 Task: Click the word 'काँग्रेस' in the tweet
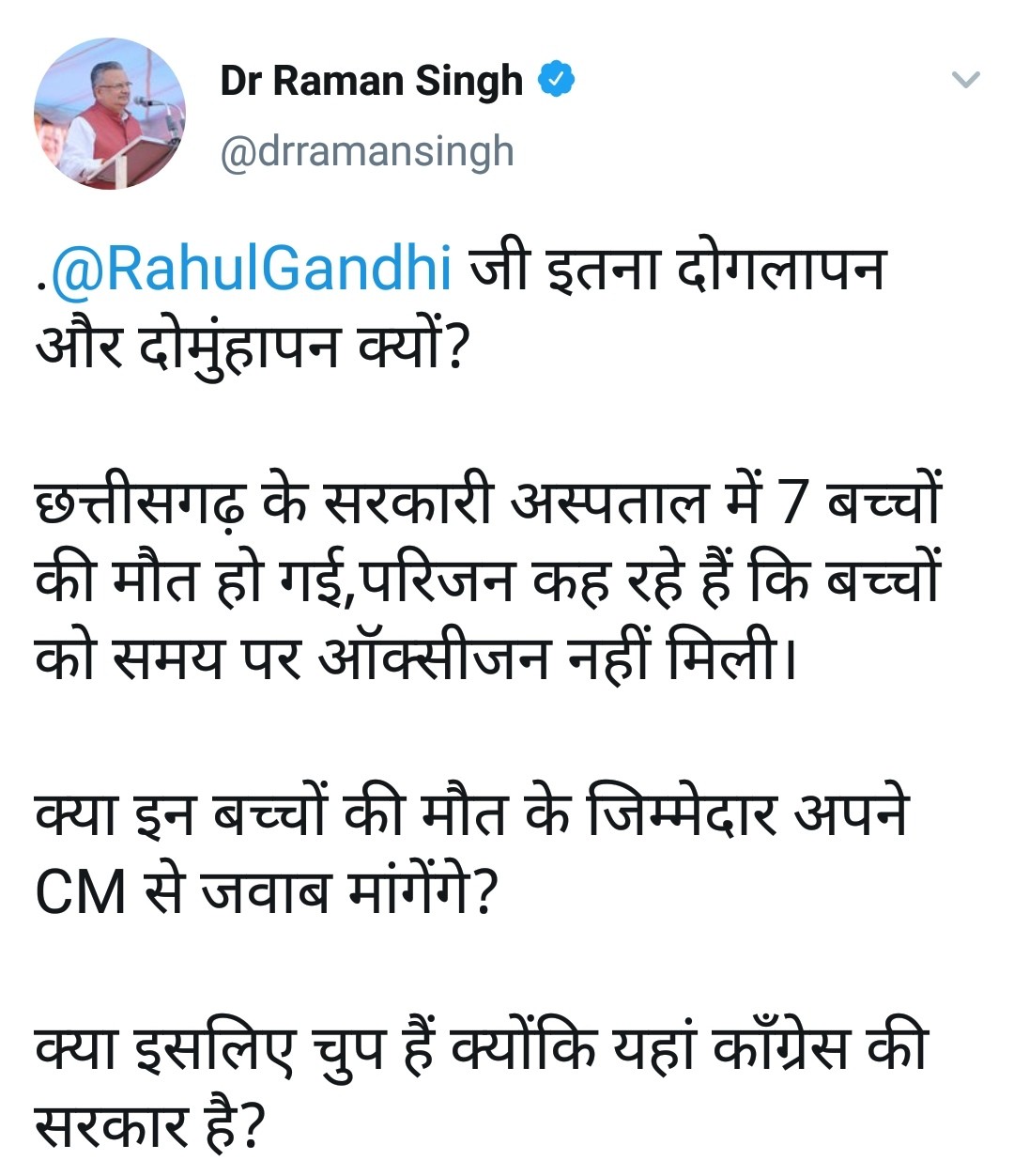(x=775, y=1047)
